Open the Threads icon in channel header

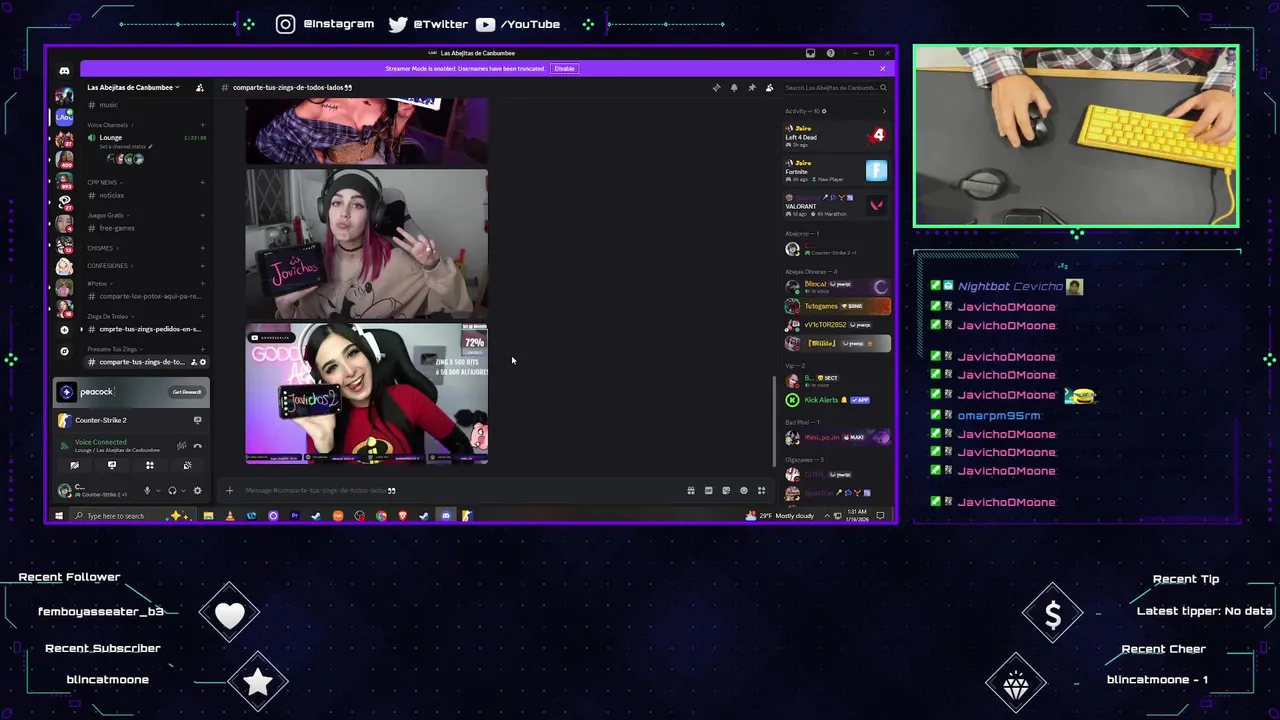tap(716, 88)
